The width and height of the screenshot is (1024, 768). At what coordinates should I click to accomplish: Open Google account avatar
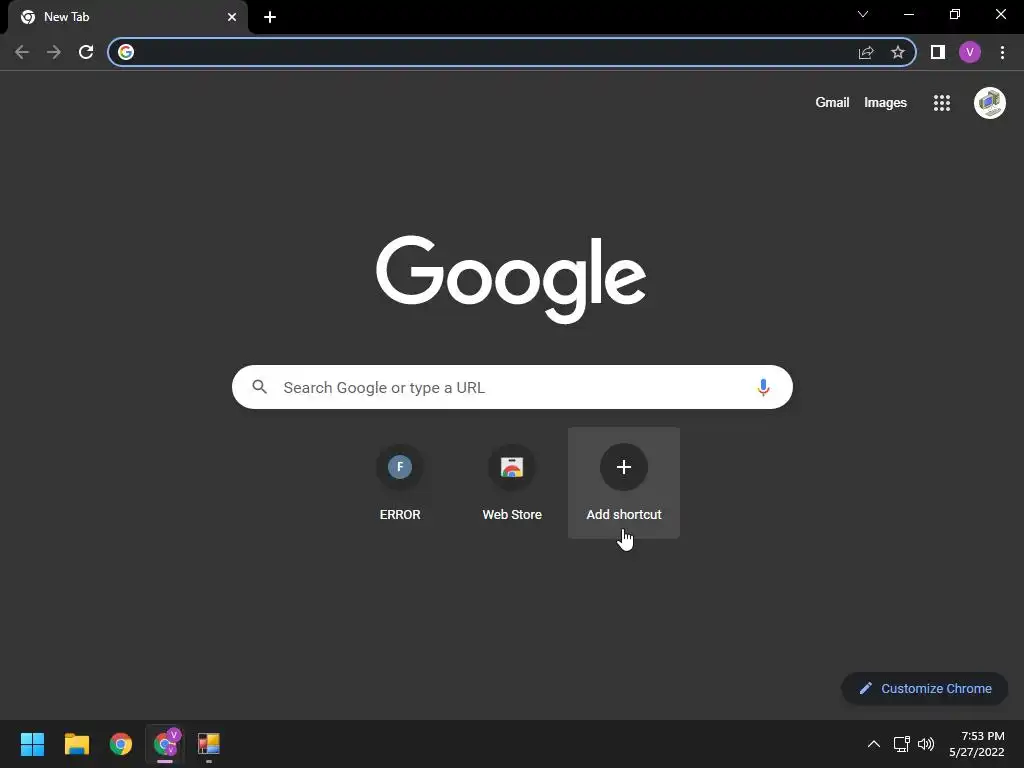coord(989,103)
